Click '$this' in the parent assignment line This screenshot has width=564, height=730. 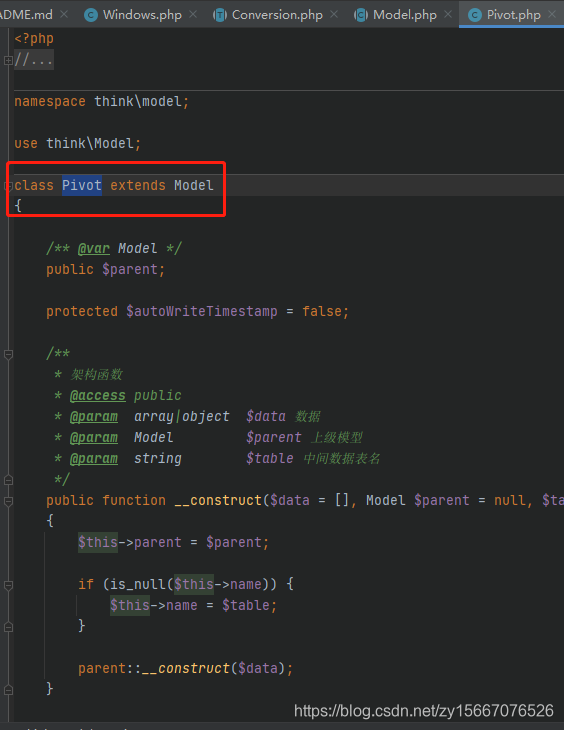pyautogui.click(x=98, y=542)
